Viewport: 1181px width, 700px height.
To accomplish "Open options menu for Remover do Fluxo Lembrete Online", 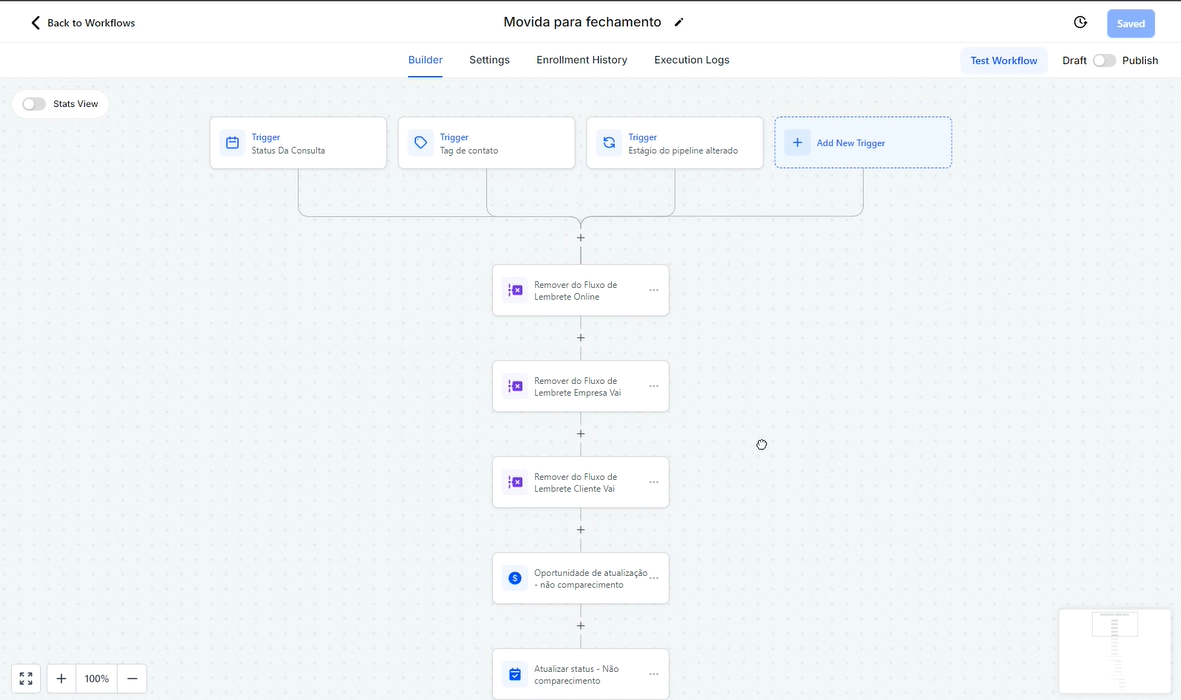I will pos(654,290).
